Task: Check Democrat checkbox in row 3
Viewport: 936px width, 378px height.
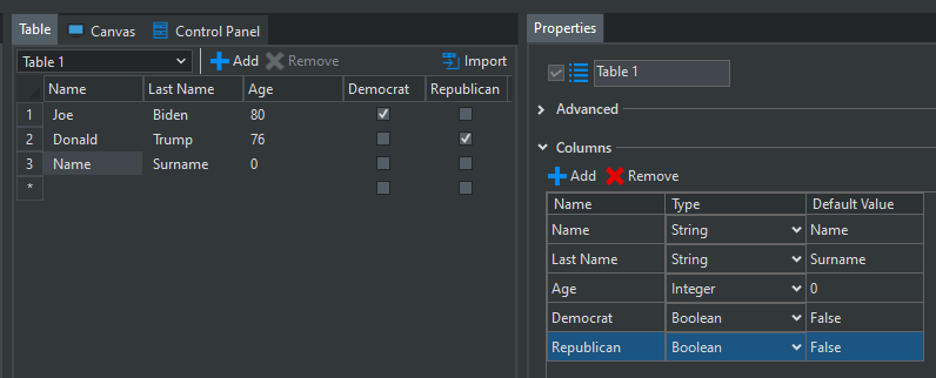Action: point(383,164)
